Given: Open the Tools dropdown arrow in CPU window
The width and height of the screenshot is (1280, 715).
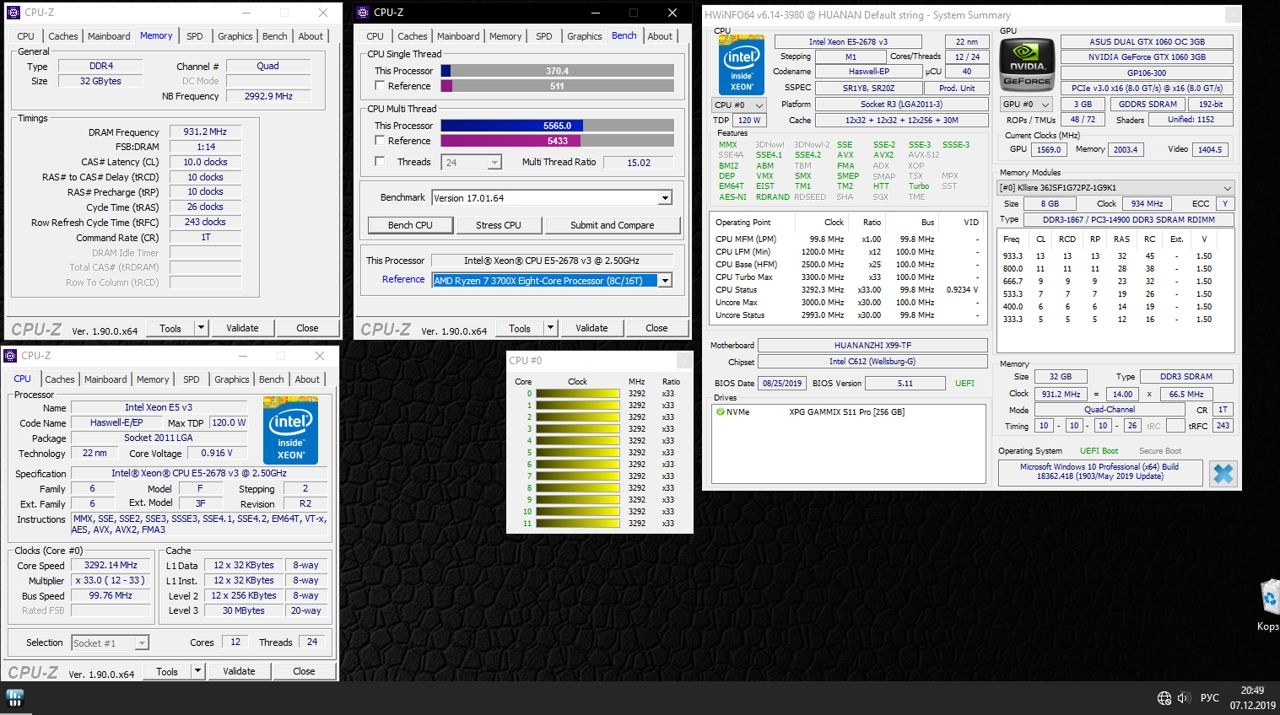Looking at the screenshot, I should [x=197, y=672].
